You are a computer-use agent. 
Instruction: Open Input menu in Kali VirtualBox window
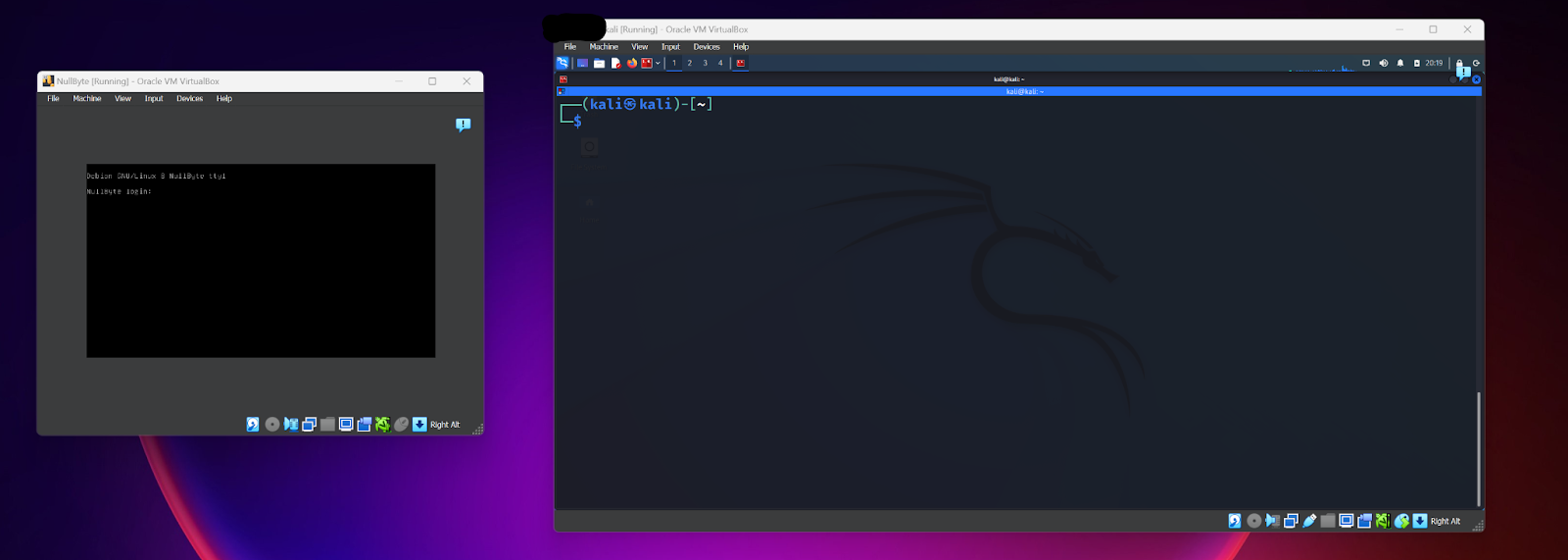click(x=670, y=46)
